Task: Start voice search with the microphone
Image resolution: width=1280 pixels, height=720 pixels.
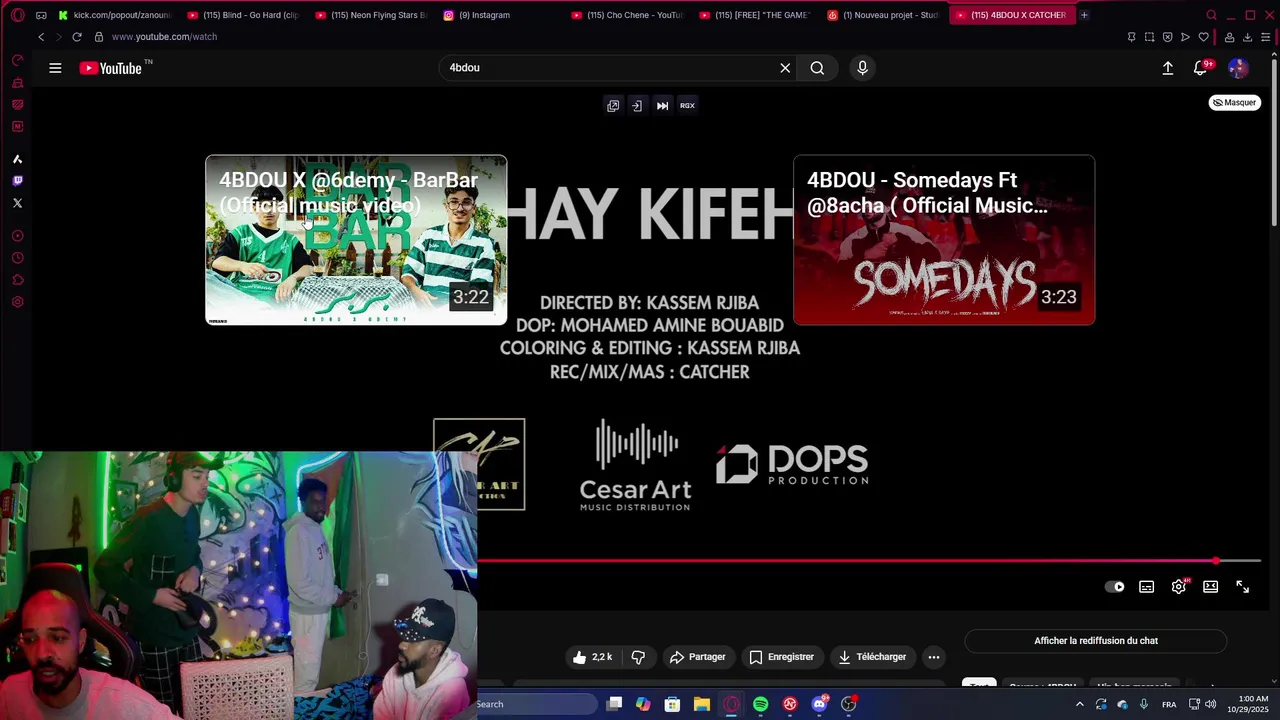Action: tap(862, 68)
